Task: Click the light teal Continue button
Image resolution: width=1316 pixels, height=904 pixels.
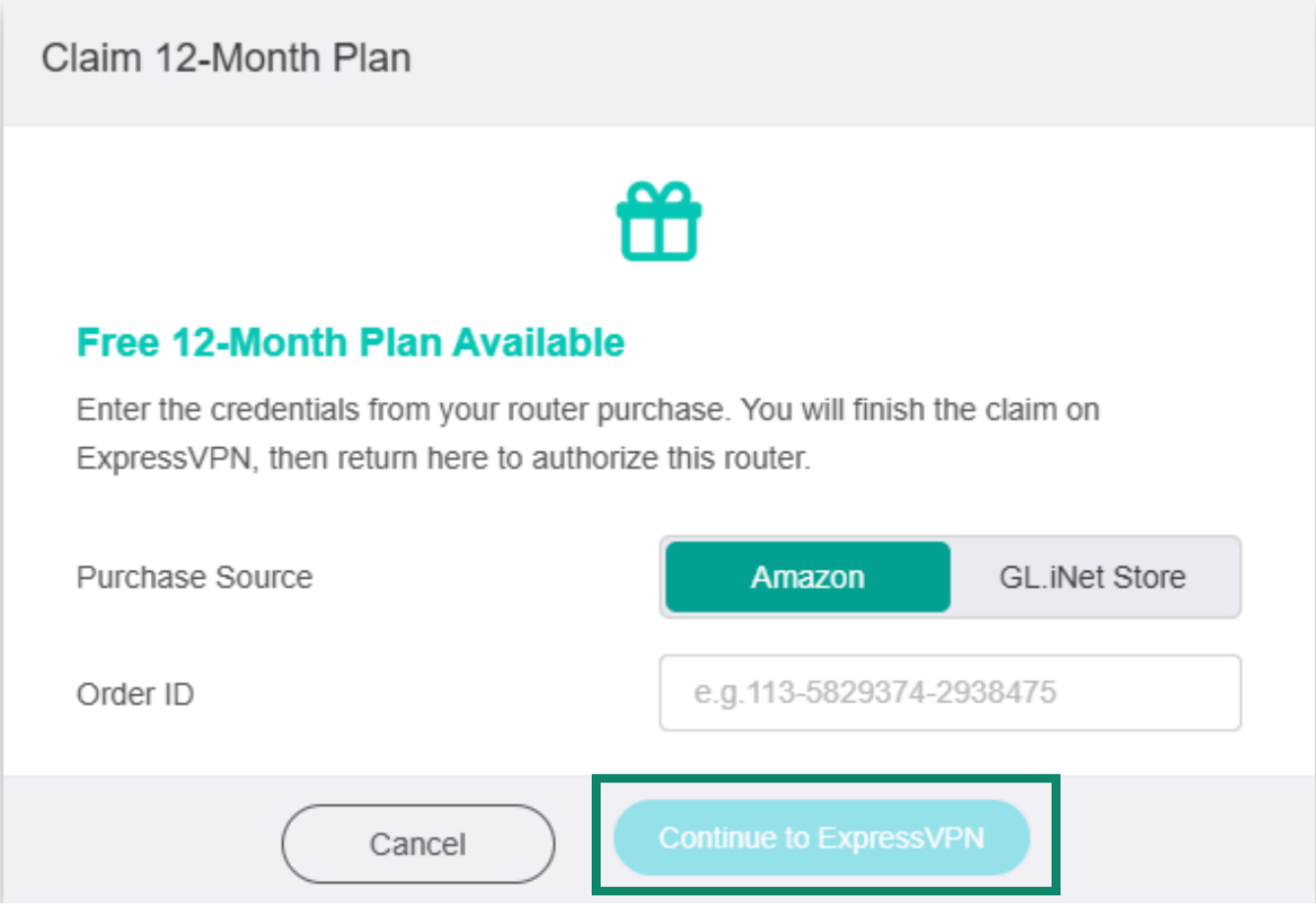Action: [x=821, y=837]
